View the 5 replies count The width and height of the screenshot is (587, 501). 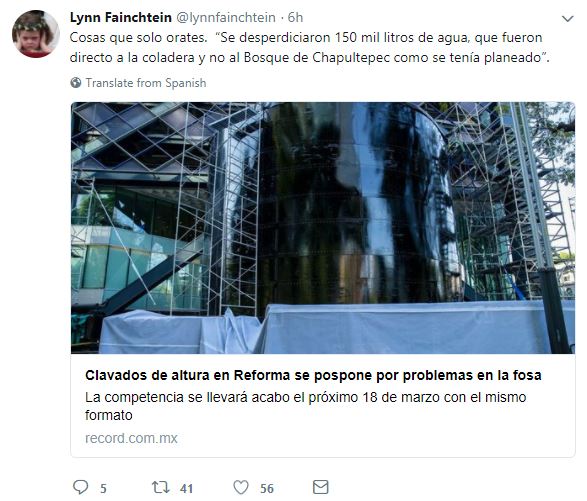103,488
